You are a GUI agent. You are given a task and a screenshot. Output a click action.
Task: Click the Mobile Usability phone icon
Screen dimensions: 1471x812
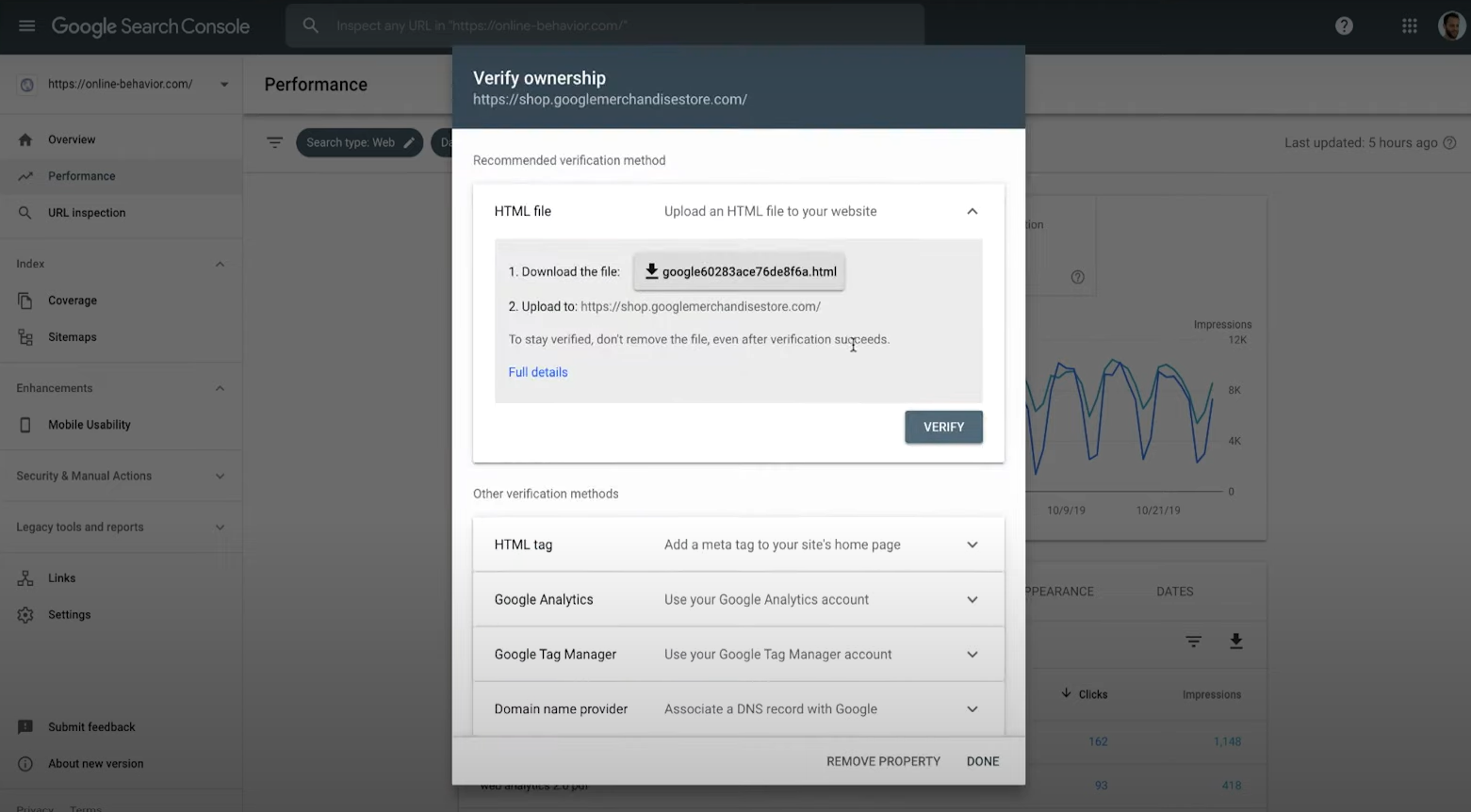click(x=25, y=425)
